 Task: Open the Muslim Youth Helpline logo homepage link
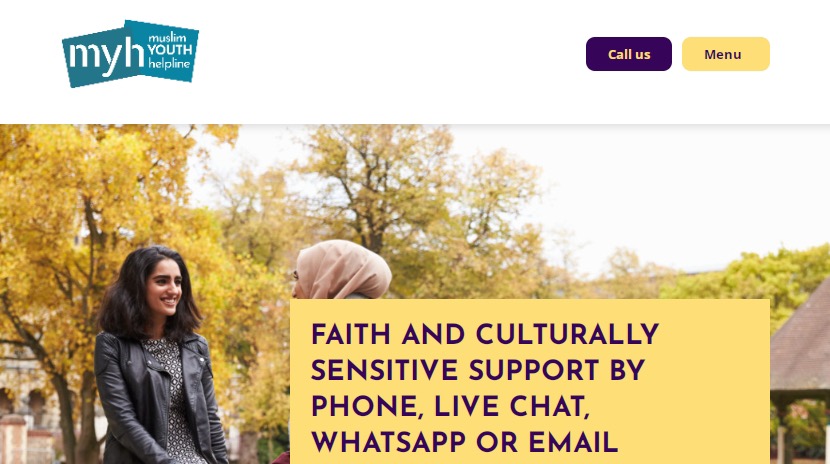click(x=130, y=53)
